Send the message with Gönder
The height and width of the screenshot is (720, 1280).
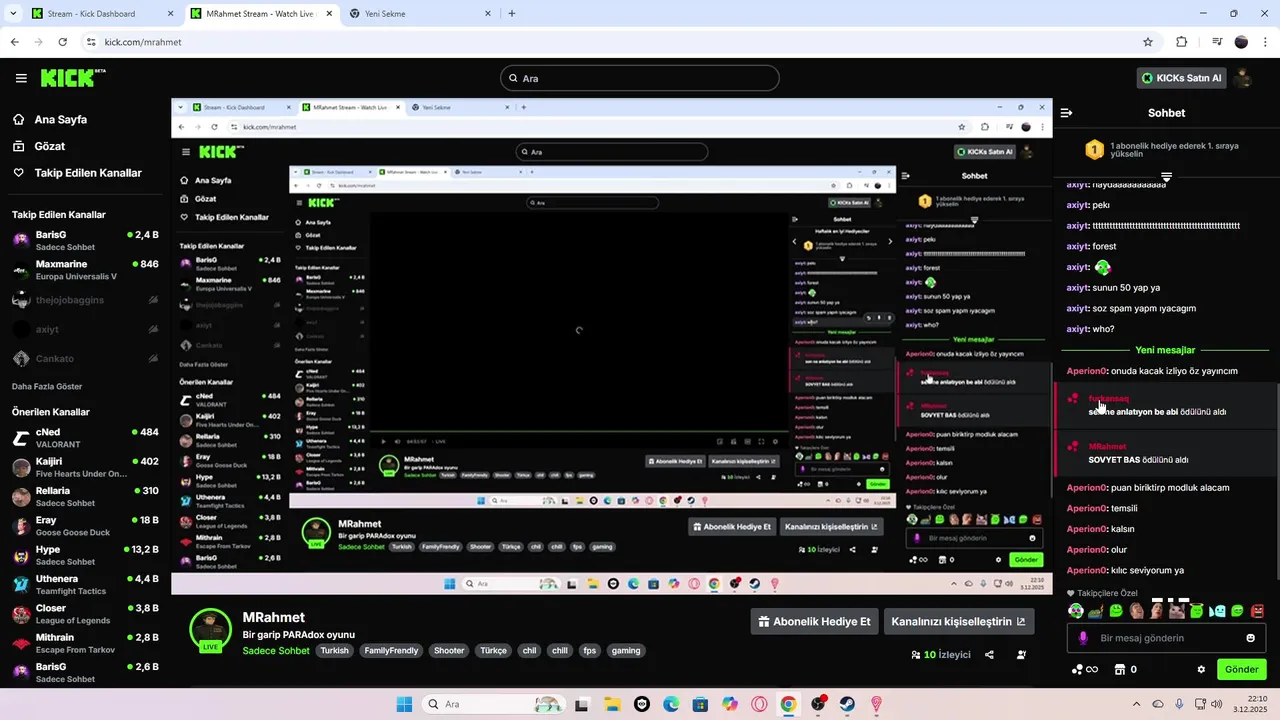[1241, 669]
